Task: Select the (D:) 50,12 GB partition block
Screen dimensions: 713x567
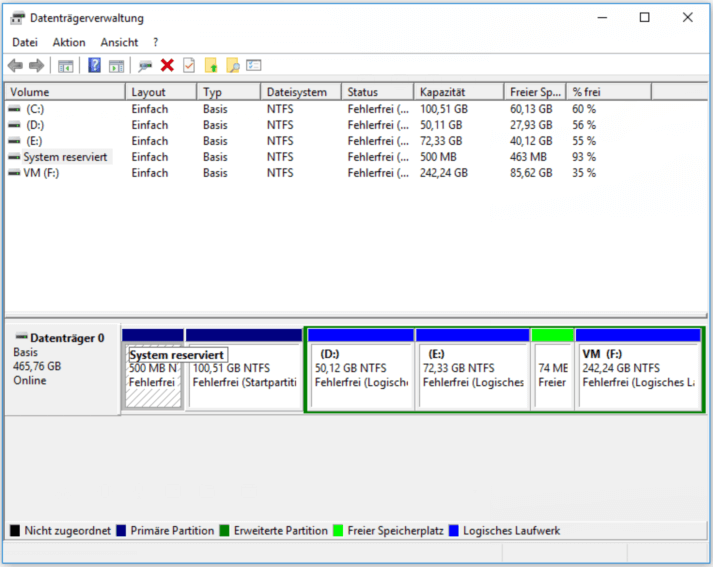Action: (x=361, y=370)
